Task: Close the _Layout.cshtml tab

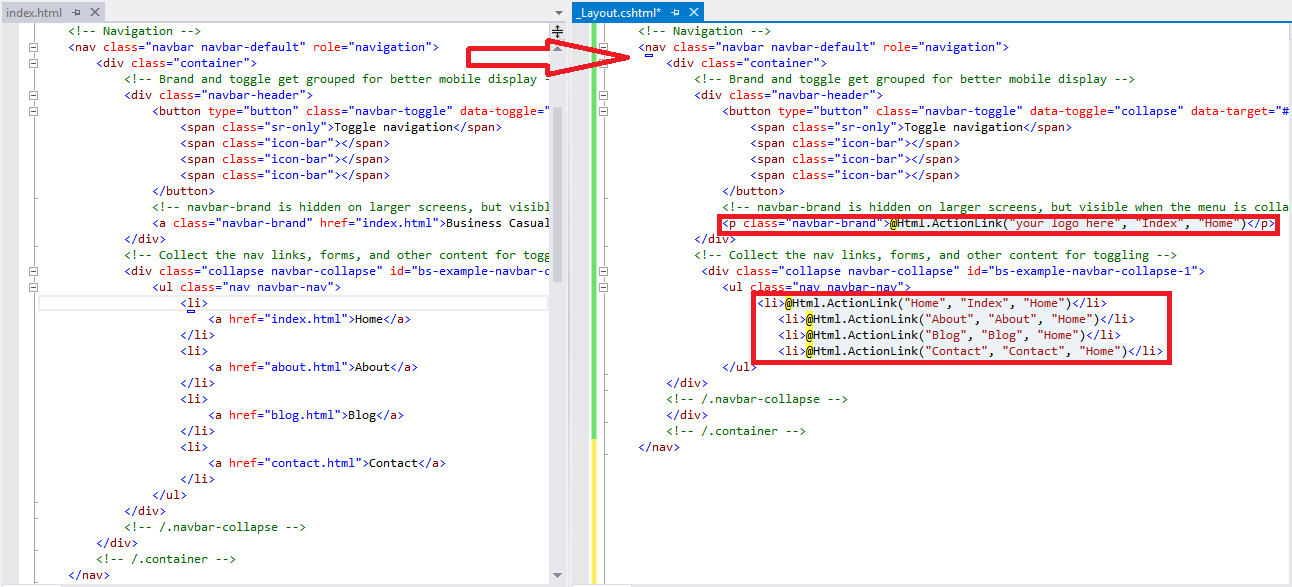Action: (694, 11)
